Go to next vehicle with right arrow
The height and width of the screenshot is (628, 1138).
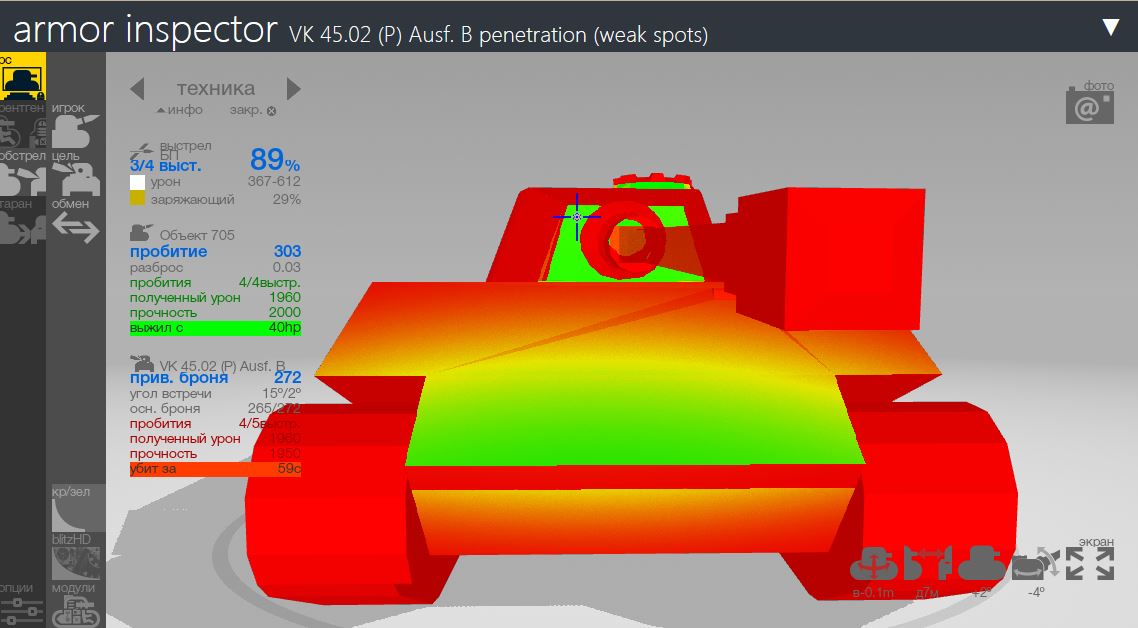[x=293, y=89]
